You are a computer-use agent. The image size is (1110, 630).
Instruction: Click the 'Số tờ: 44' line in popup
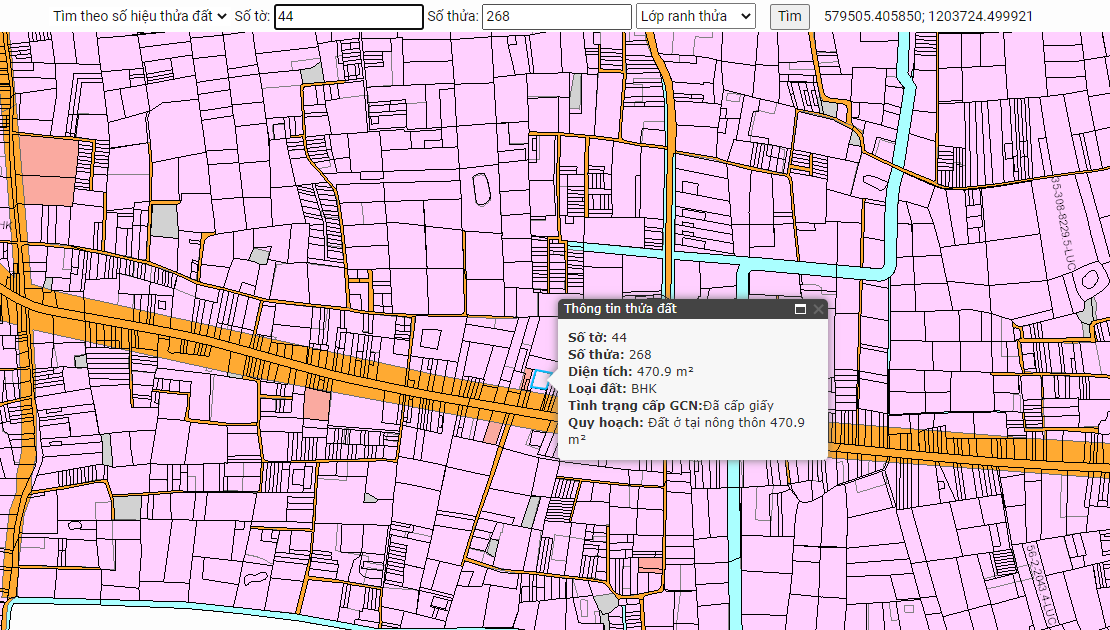click(x=597, y=337)
